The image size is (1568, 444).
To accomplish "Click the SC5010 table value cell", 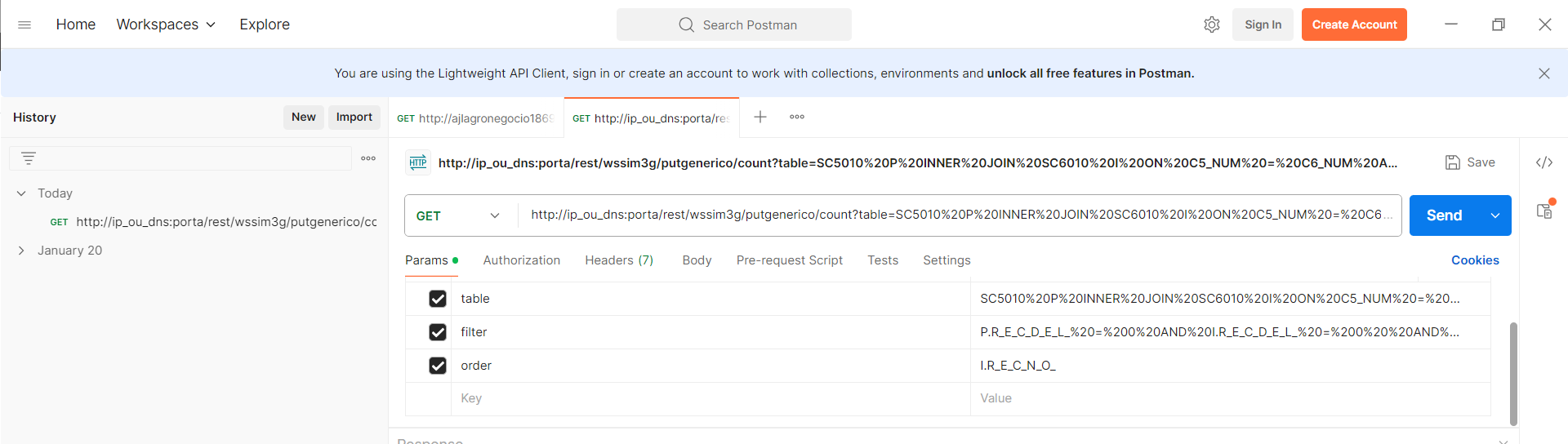I will coord(1230,299).
